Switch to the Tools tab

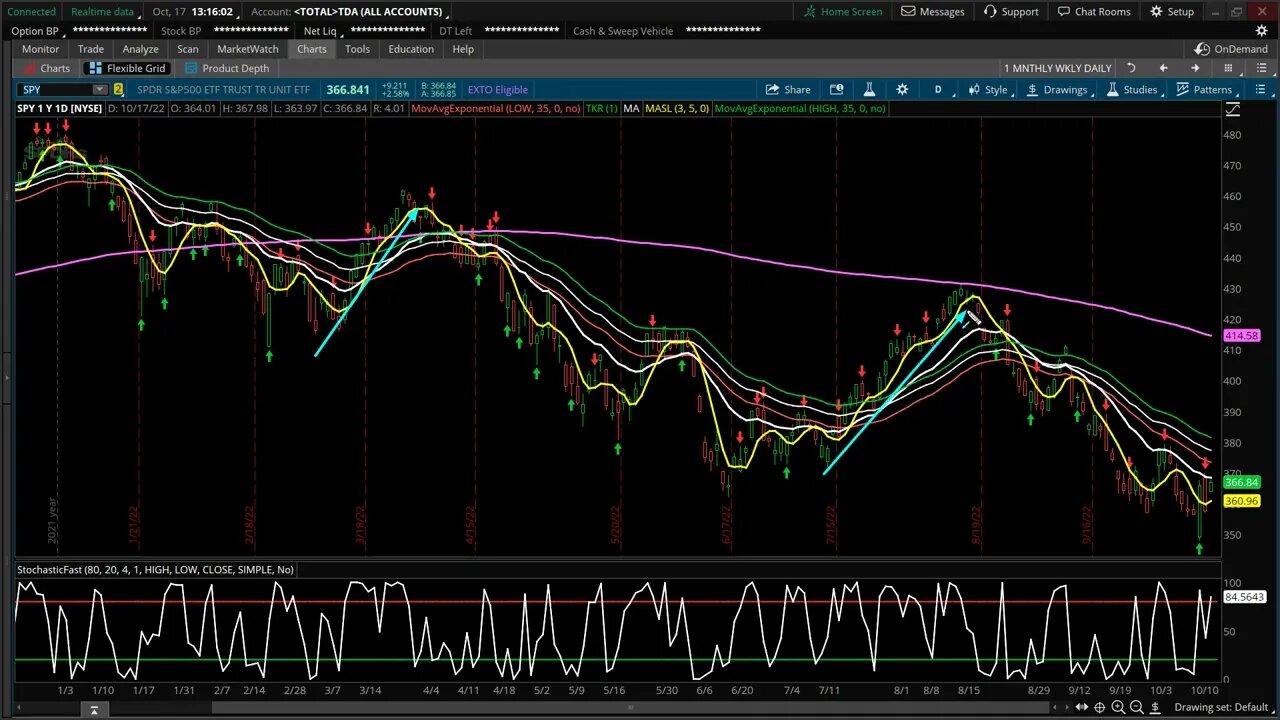357,49
